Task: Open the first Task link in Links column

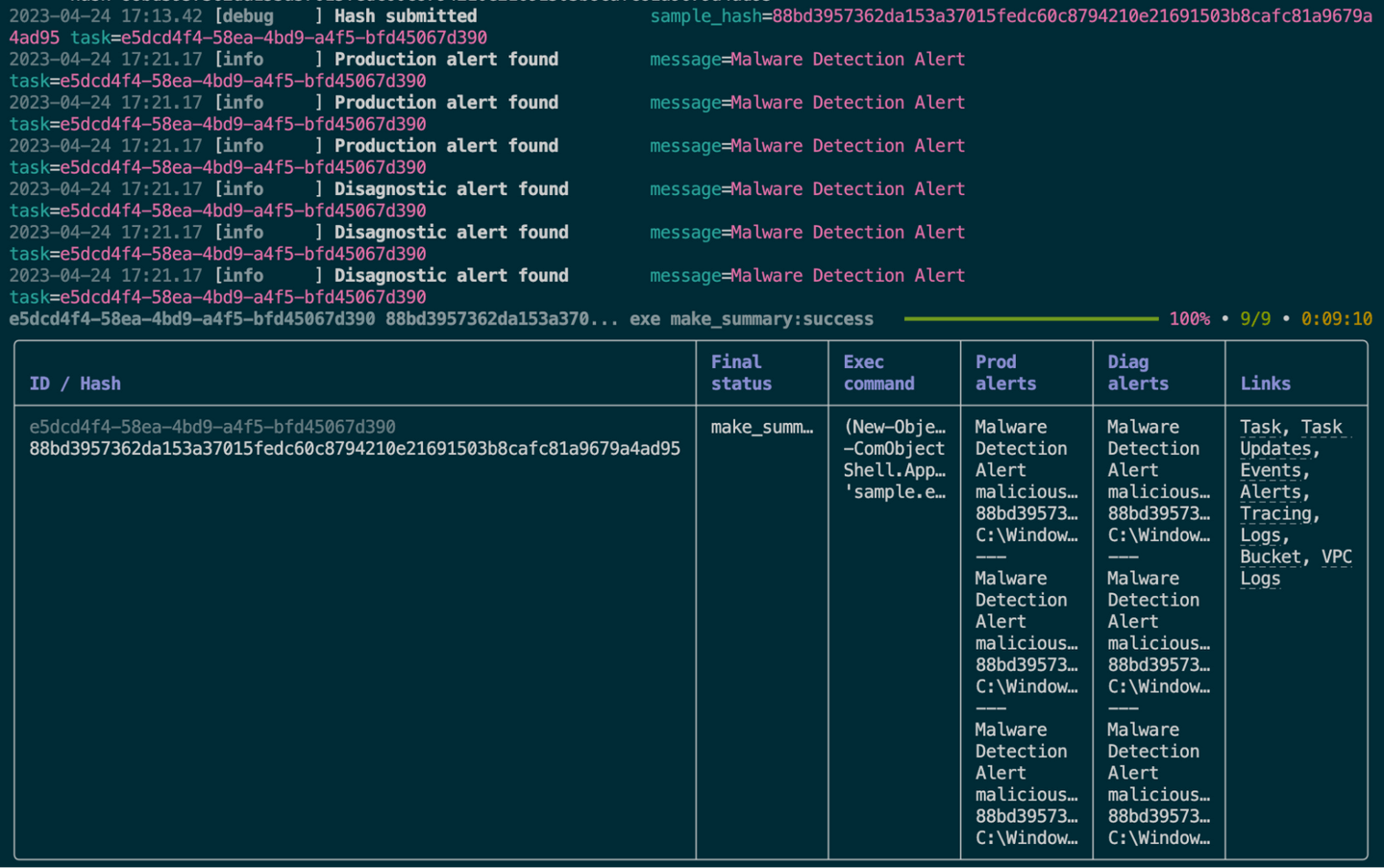Action: point(1260,427)
